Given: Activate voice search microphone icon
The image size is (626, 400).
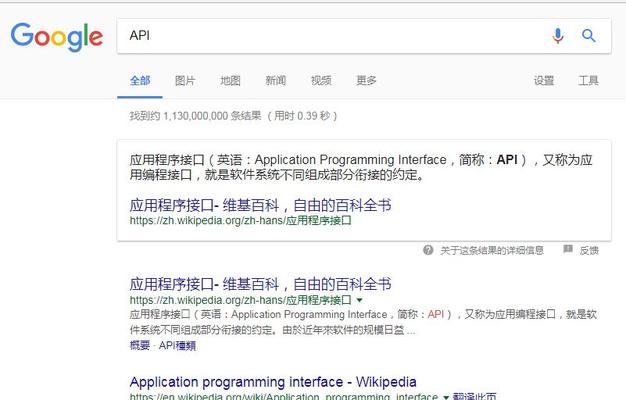Looking at the screenshot, I should [558, 36].
